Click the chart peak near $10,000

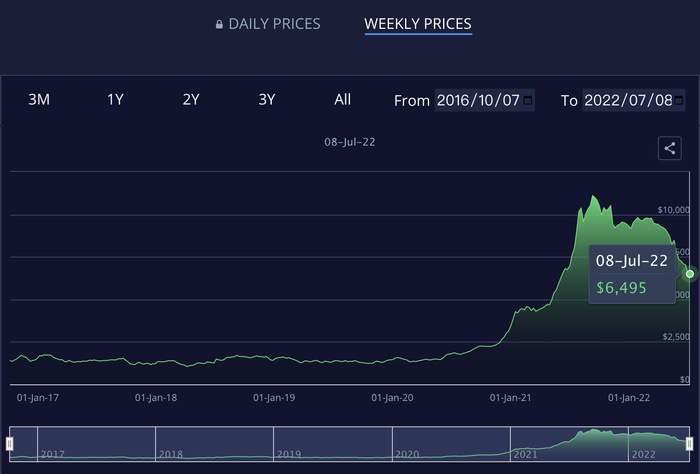point(593,196)
